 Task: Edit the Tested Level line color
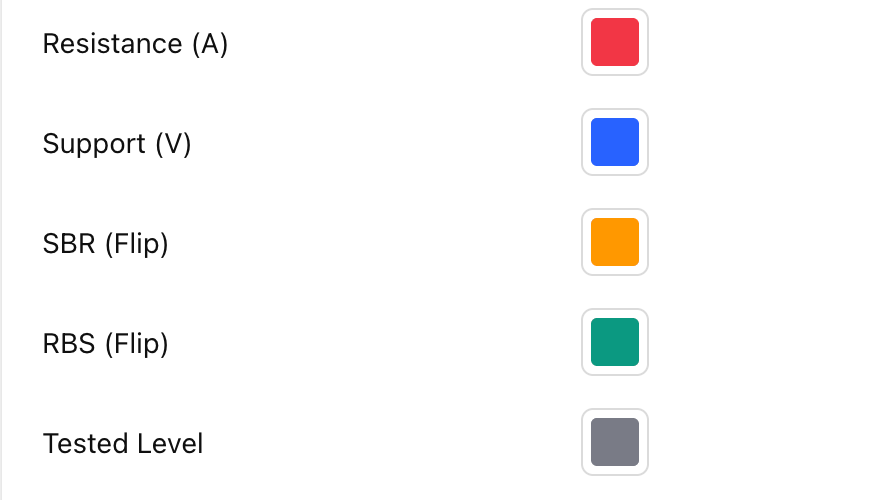[x=615, y=442]
